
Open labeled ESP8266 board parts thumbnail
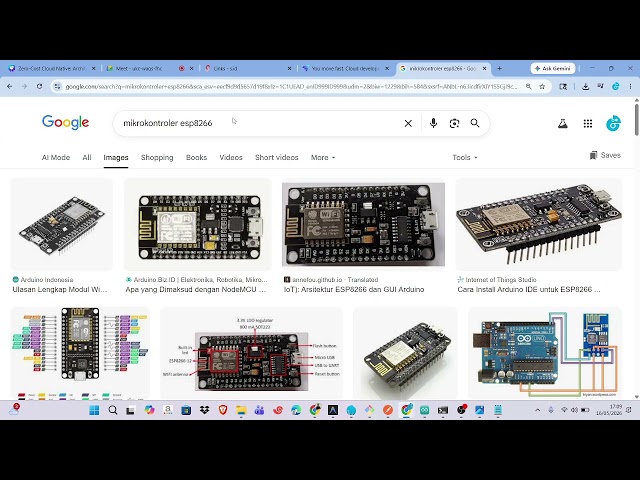pyautogui.click(x=251, y=353)
